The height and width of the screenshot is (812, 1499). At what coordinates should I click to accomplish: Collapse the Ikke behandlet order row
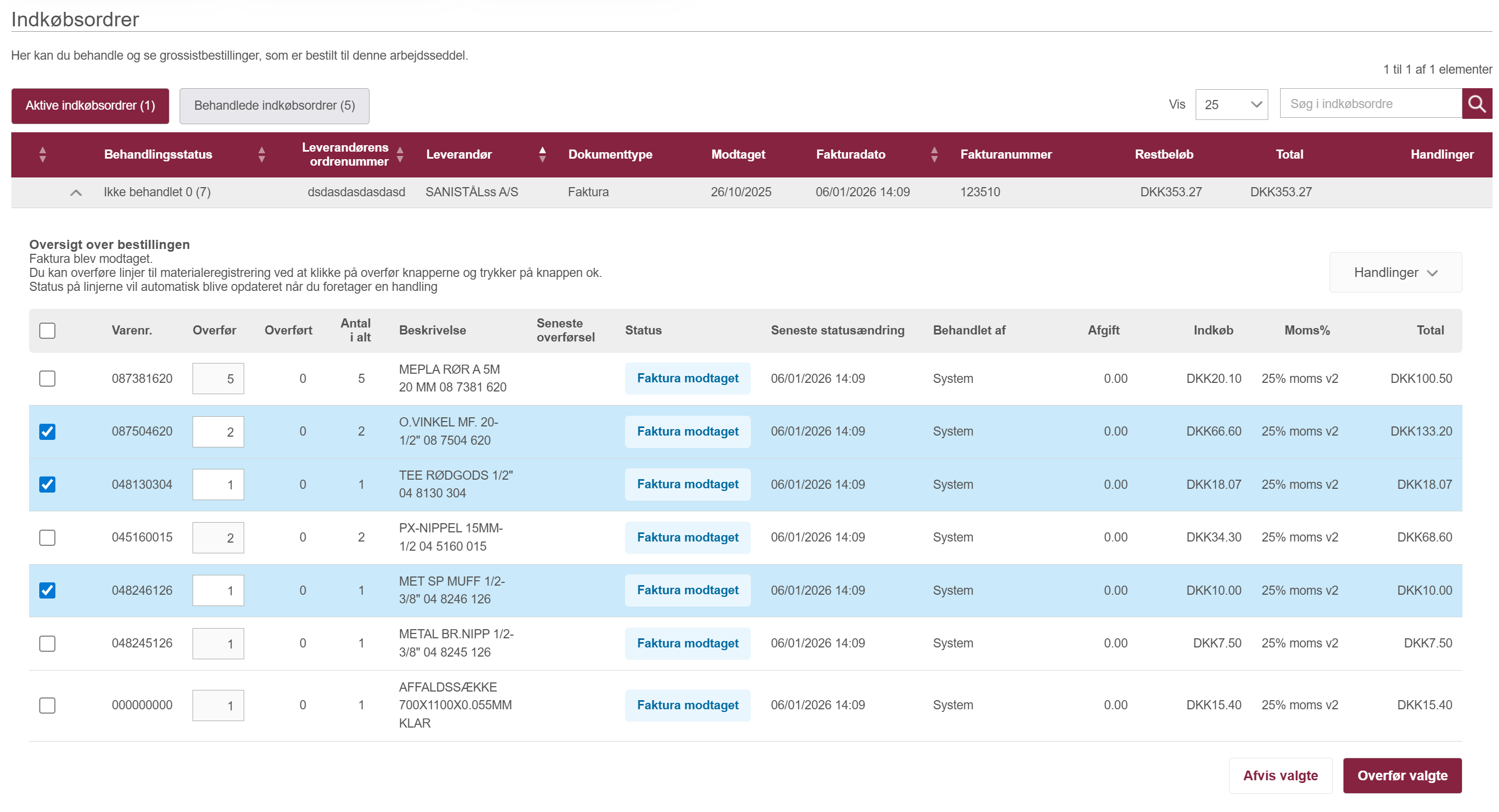[x=76, y=193]
